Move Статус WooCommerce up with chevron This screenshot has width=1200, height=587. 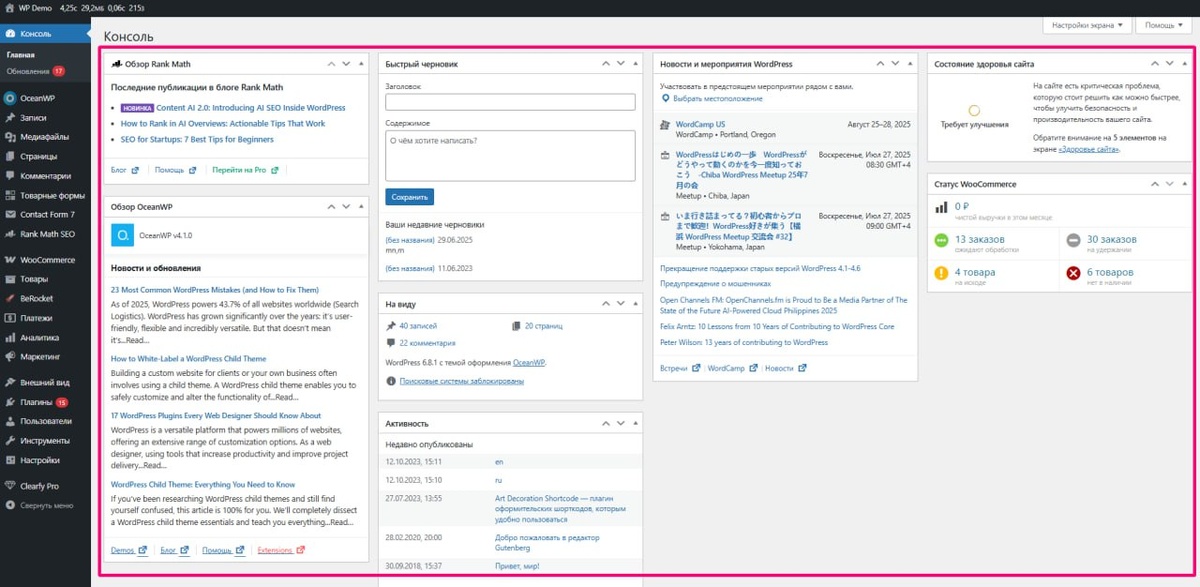tap(1154, 184)
